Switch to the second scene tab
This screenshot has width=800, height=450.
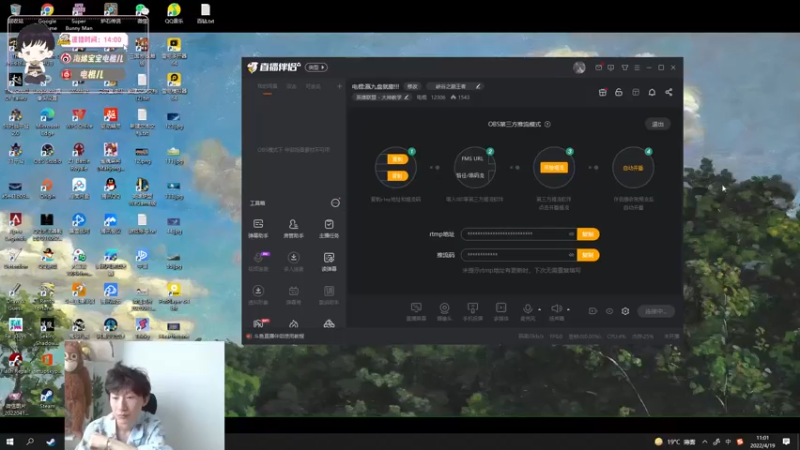(291, 86)
